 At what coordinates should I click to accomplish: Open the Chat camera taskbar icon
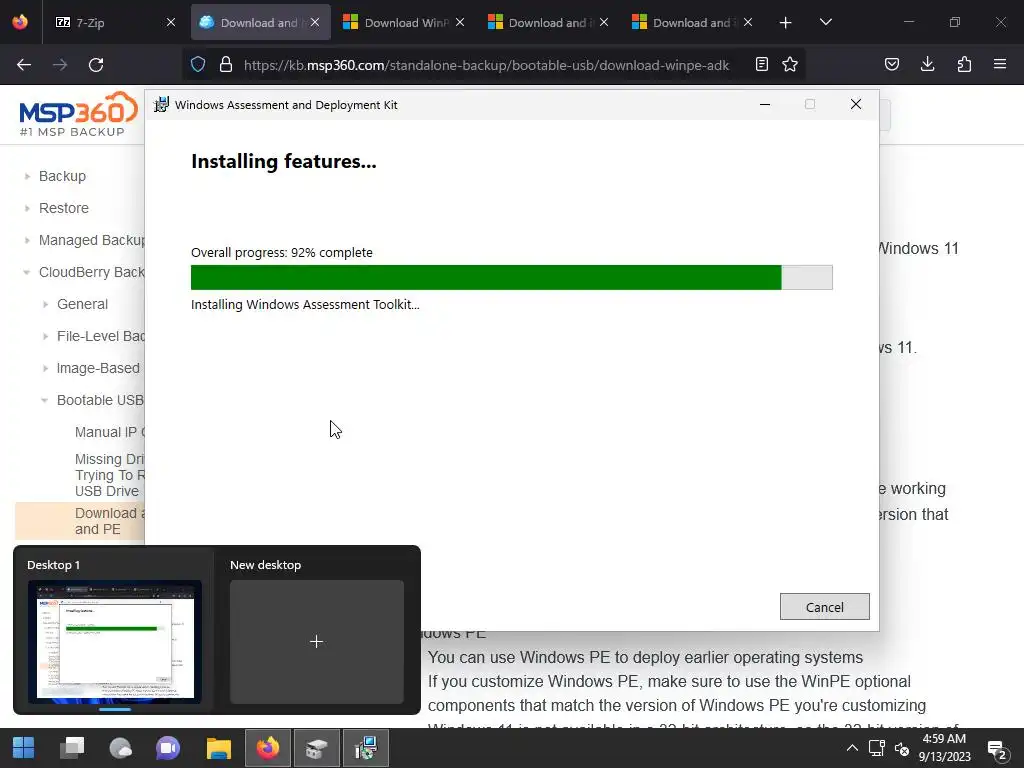pyautogui.click(x=168, y=748)
